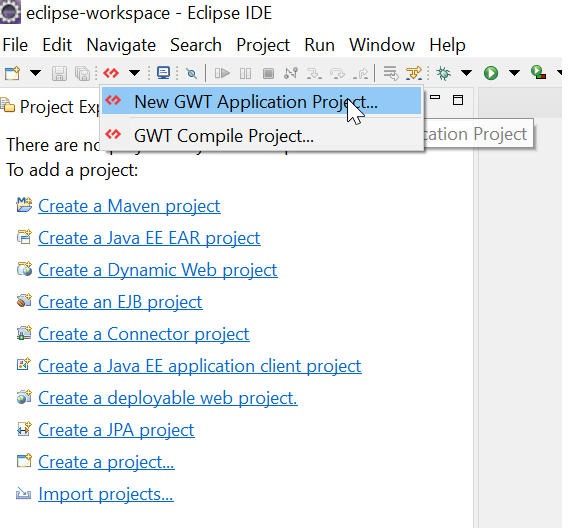Open the Search menu
Viewport: 576px width, 528px height.
pyautogui.click(x=196, y=45)
